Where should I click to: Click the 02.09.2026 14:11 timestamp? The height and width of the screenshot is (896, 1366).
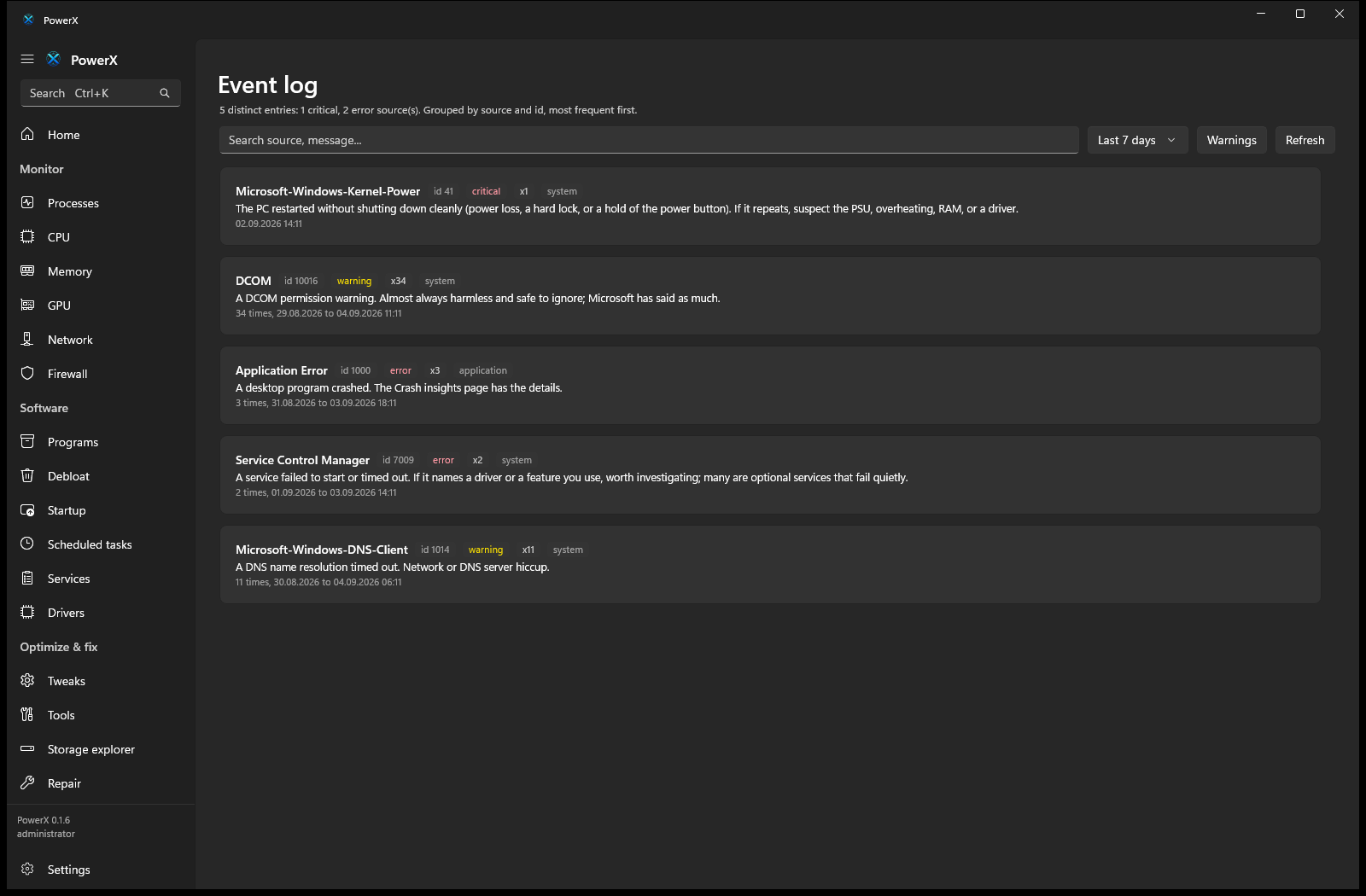coord(269,224)
